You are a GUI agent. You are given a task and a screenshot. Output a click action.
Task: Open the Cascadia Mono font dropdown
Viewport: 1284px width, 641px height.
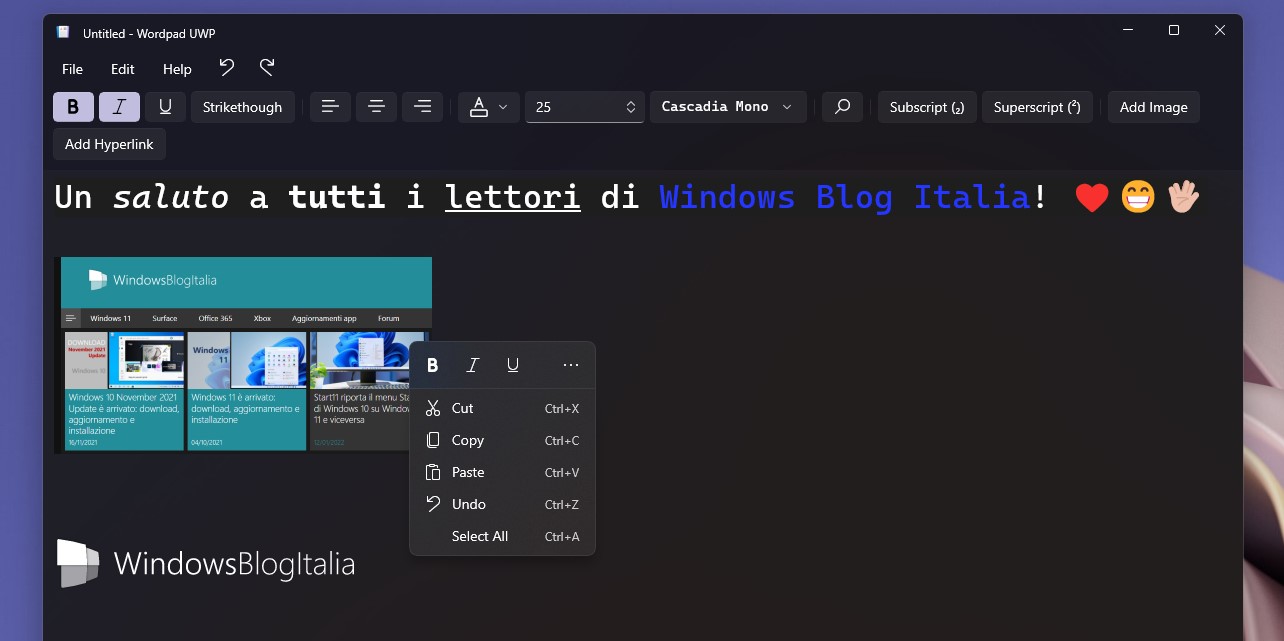(728, 107)
